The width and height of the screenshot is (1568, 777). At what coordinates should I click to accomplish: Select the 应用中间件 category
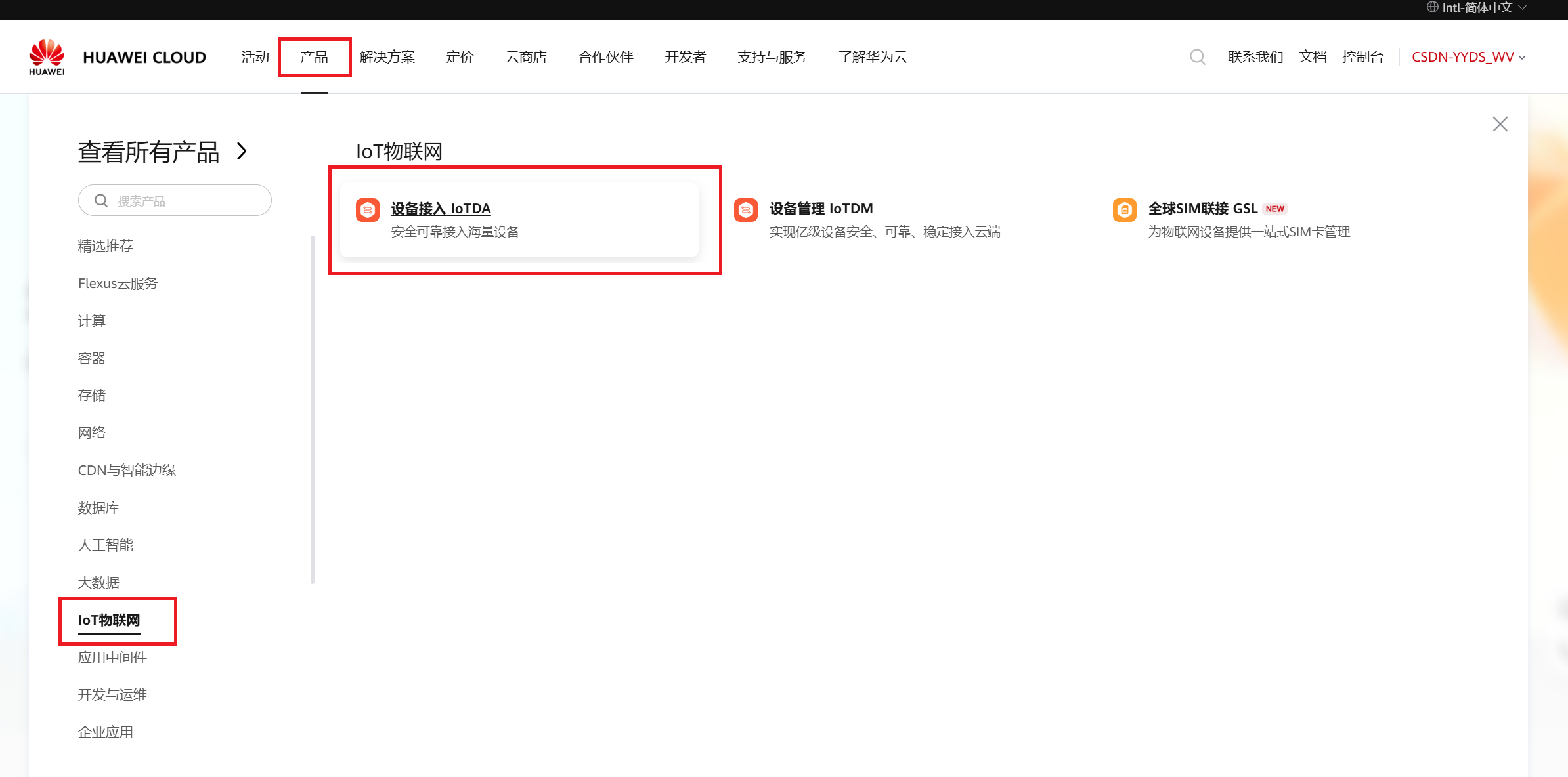pyautogui.click(x=112, y=658)
